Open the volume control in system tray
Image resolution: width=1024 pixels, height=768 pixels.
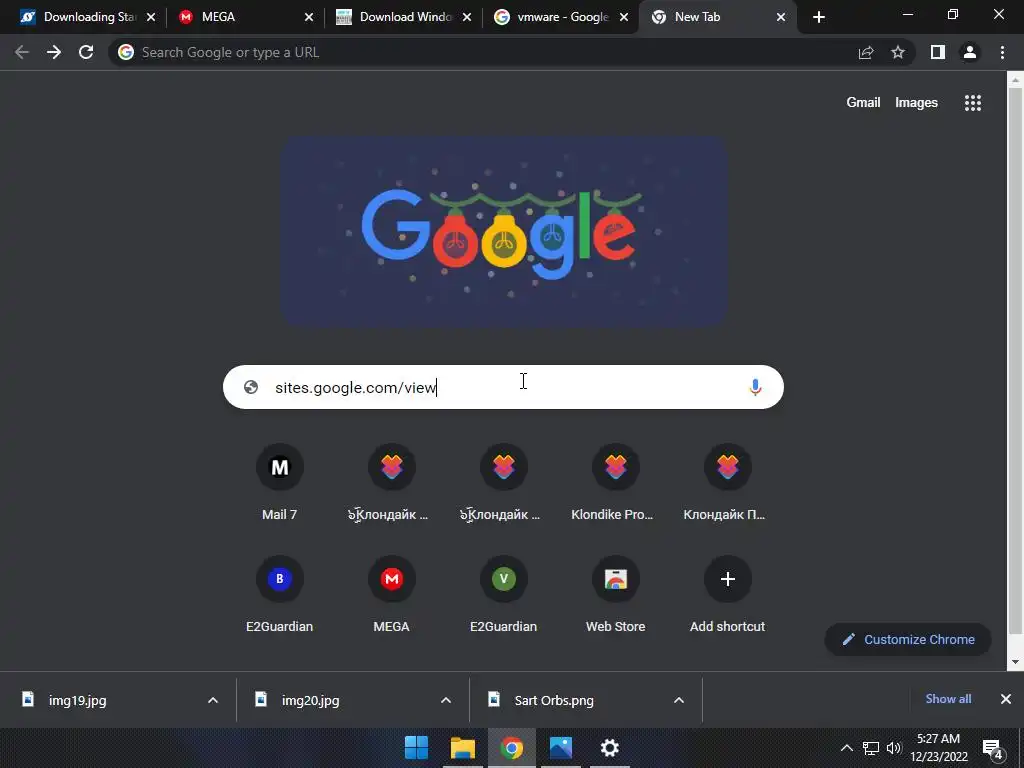pyautogui.click(x=894, y=748)
